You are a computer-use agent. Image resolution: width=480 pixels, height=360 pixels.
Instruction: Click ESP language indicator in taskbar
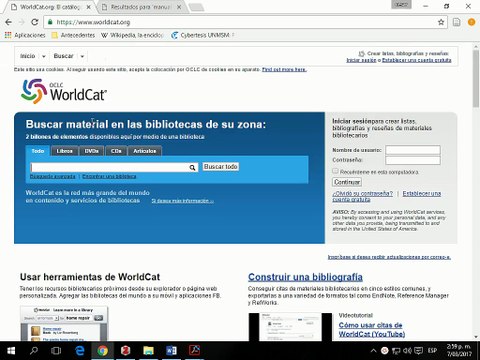[432, 351]
